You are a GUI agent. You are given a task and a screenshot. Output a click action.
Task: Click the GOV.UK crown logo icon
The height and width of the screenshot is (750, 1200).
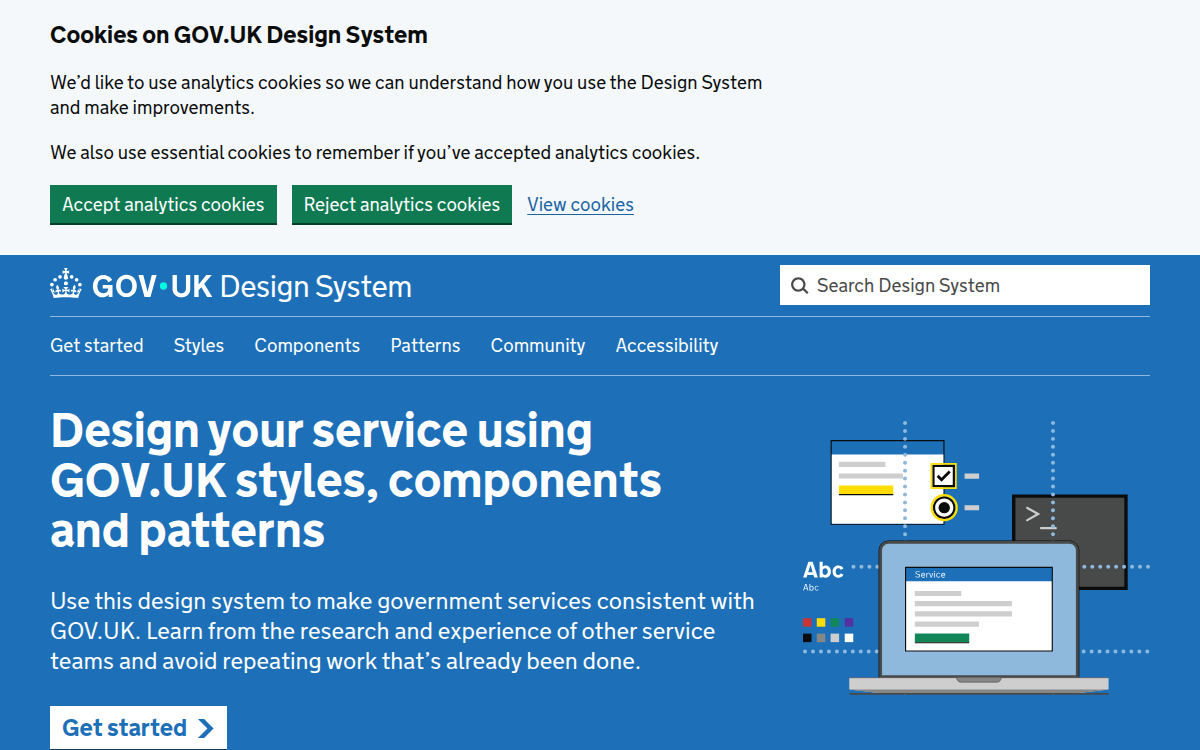(x=66, y=285)
